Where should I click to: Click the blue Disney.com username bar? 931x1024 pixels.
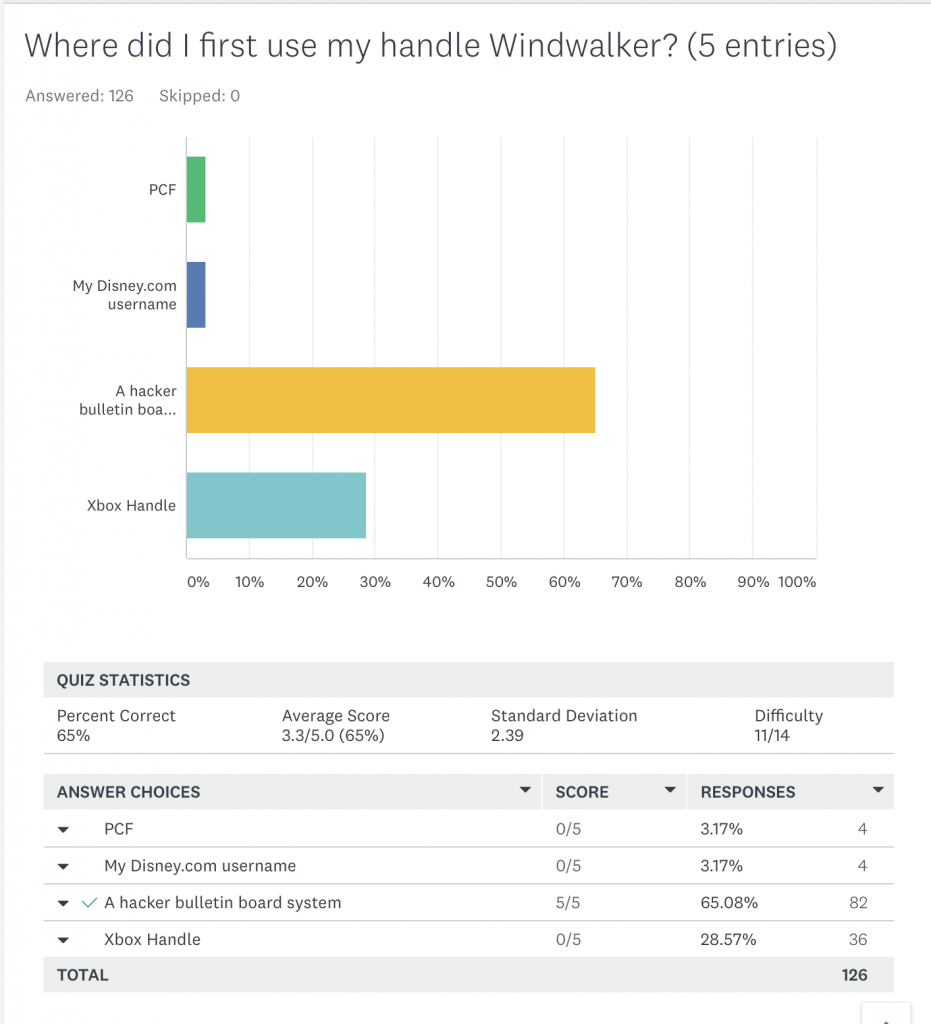[x=196, y=295]
